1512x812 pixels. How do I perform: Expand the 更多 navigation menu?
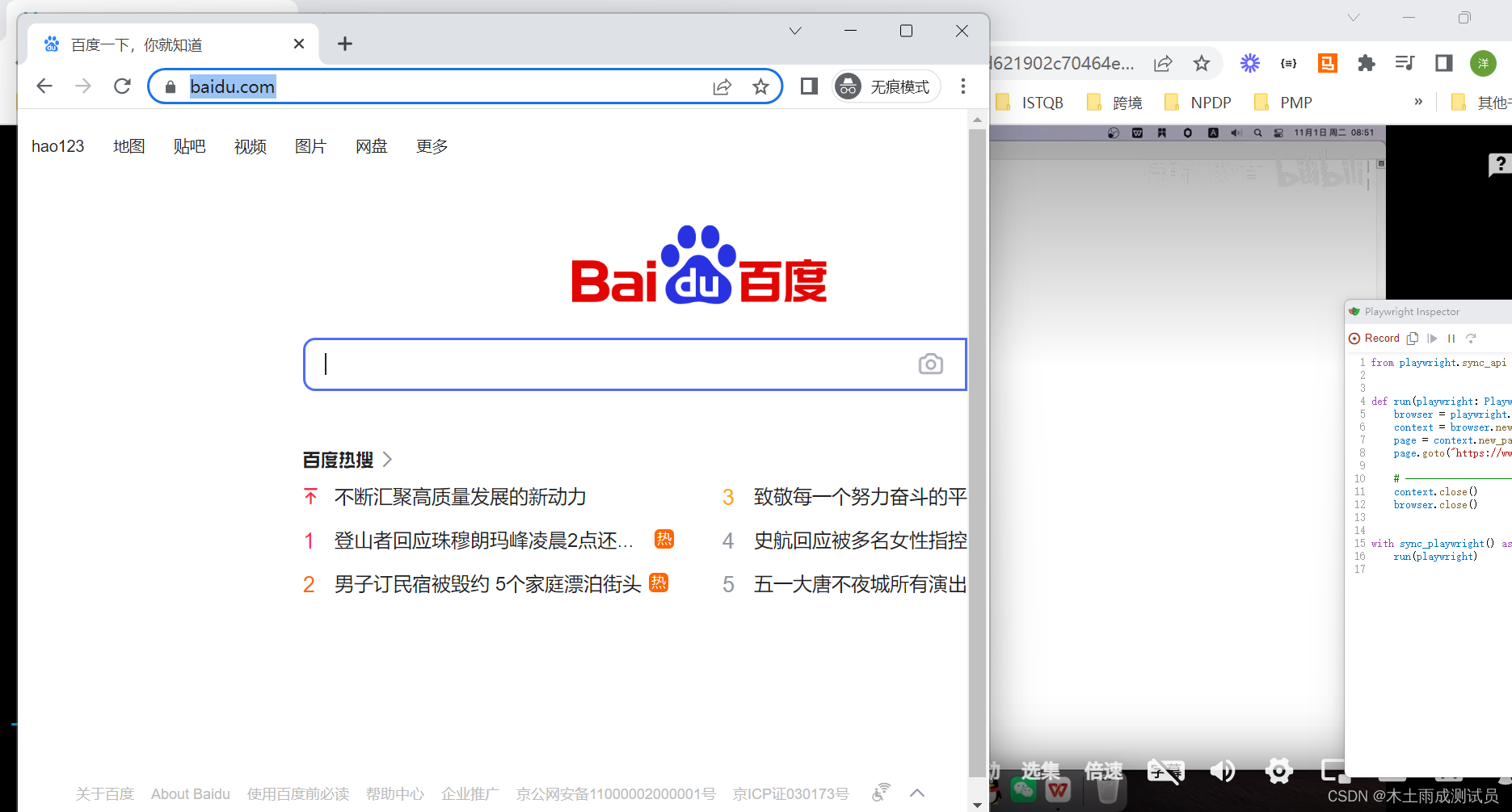(432, 146)
